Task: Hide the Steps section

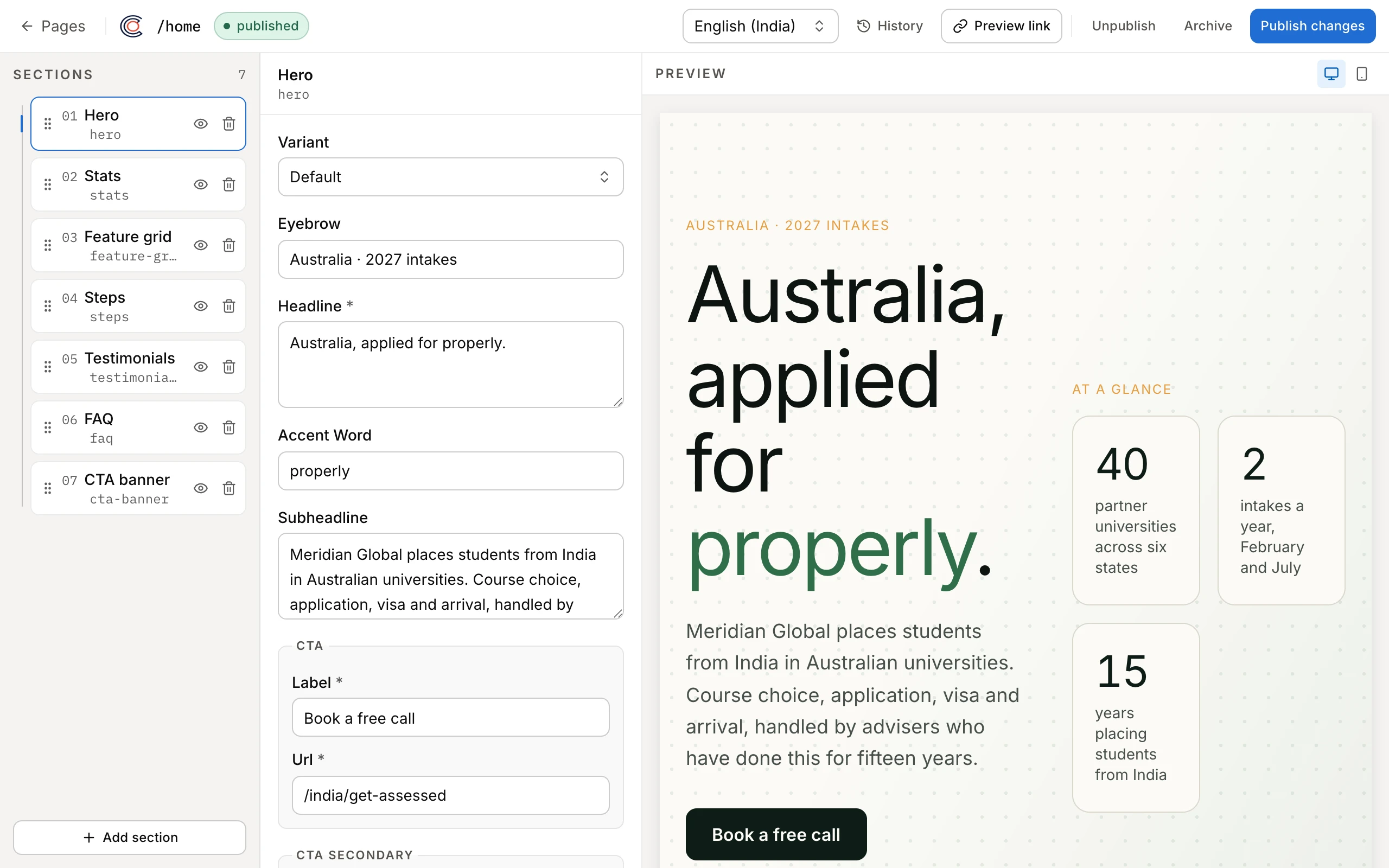Action: click(x=200, y=306)
